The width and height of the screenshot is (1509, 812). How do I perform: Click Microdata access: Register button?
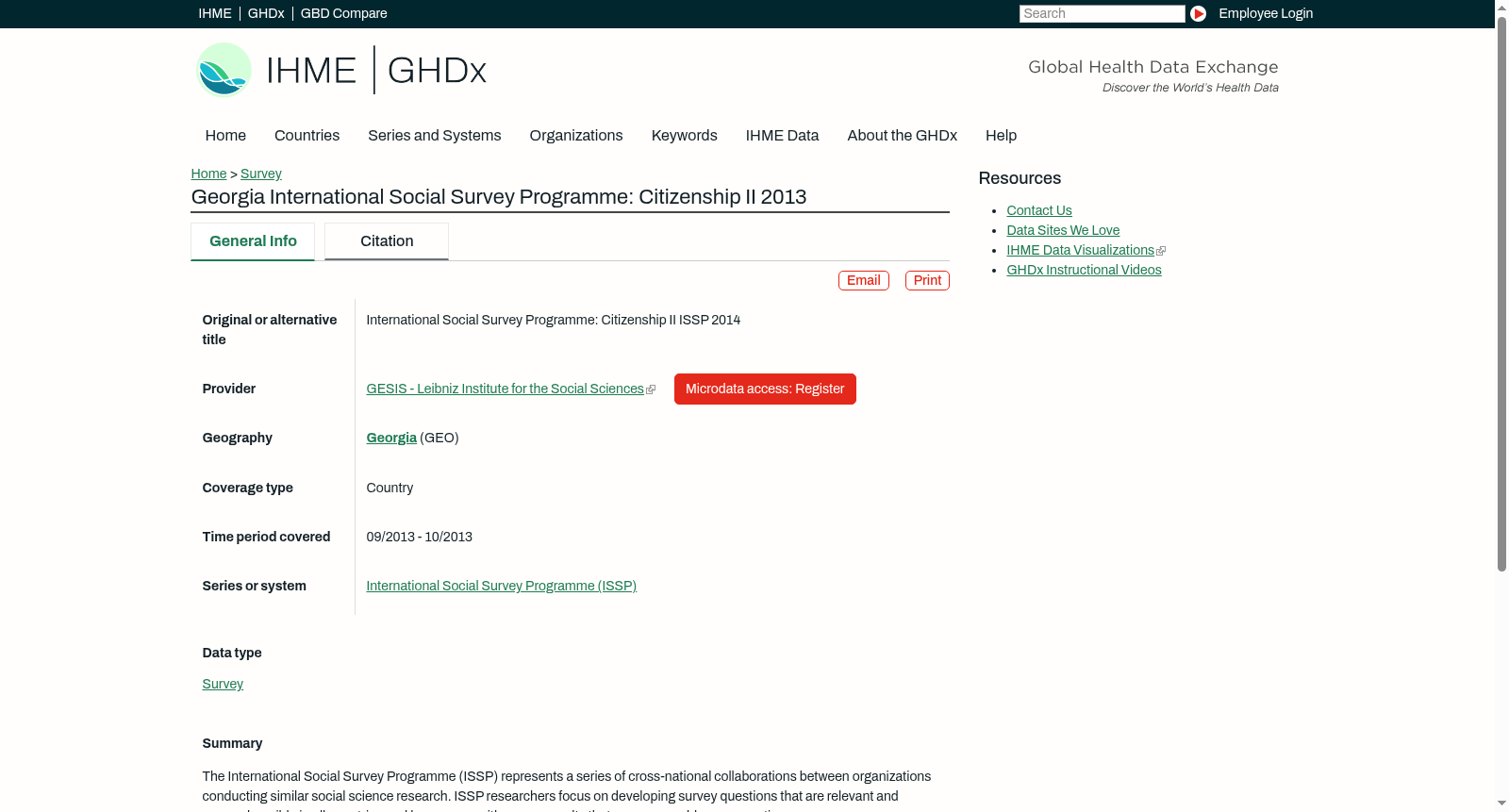coord(765,389)
